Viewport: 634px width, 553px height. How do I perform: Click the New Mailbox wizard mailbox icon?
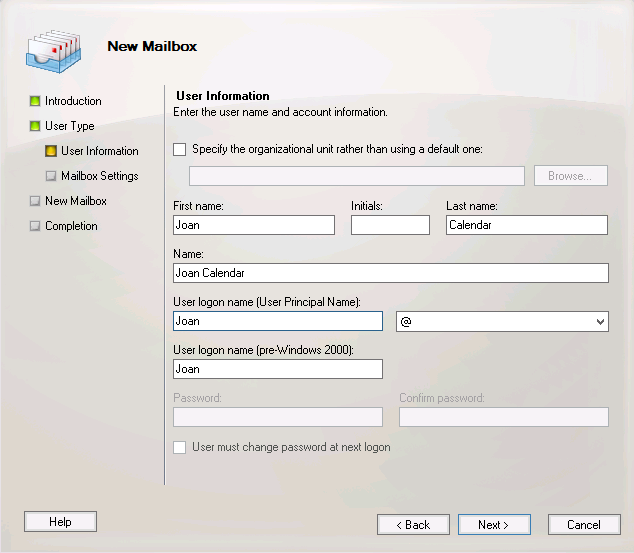tap(53, 51)
